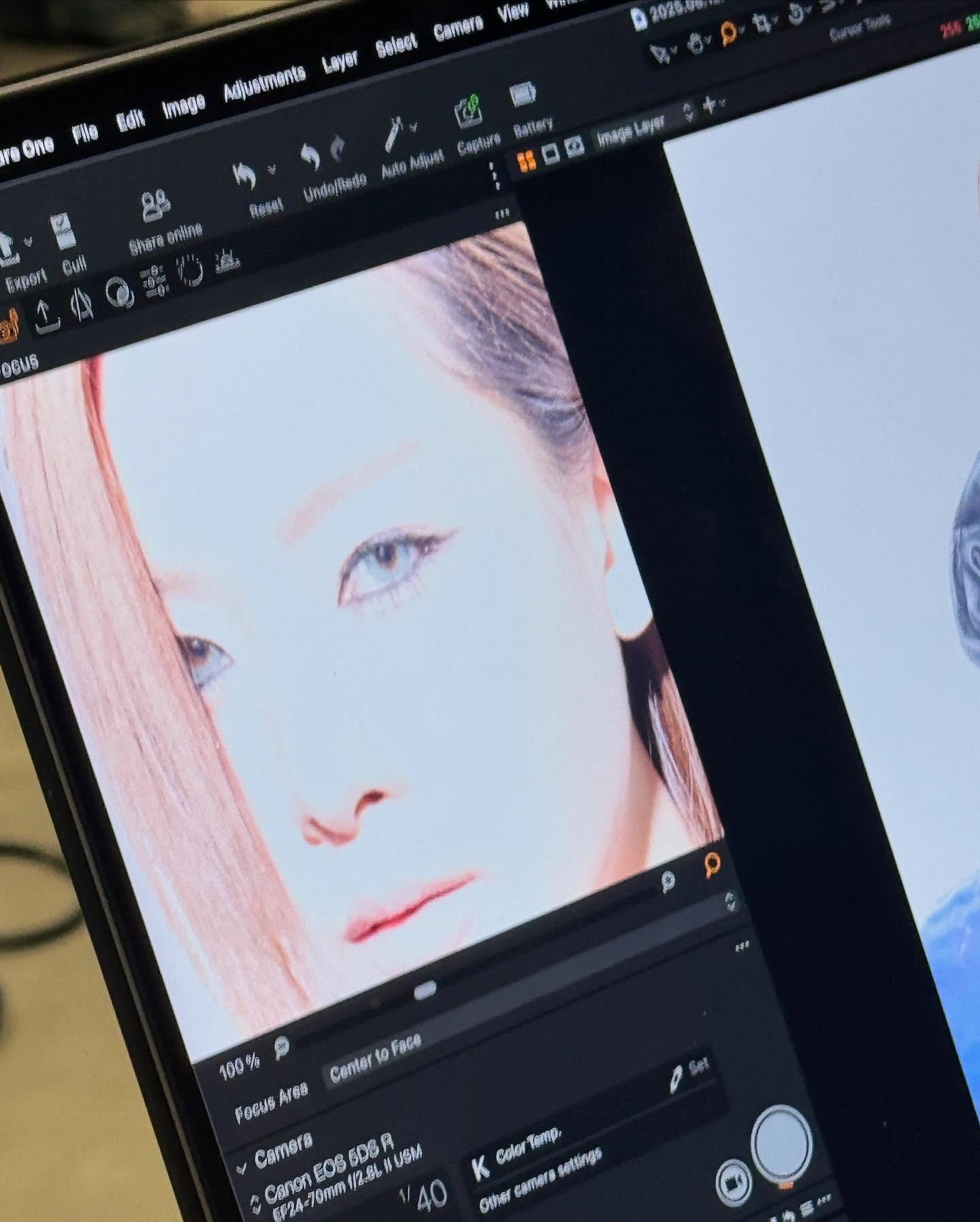Pick focus point with orange loupe icon
Viewport: 980px width, 1222px height.
712,865
